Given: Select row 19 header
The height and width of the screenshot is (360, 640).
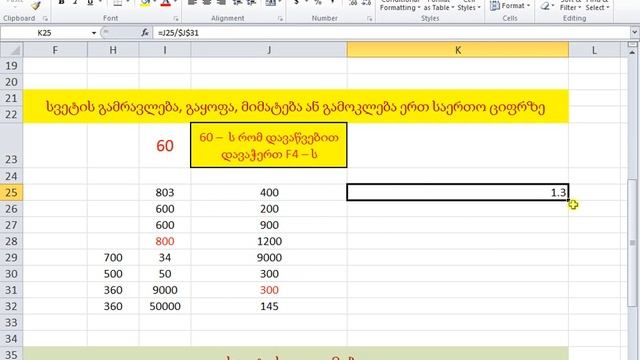Looking at the screenshot, I should (11, 65).
